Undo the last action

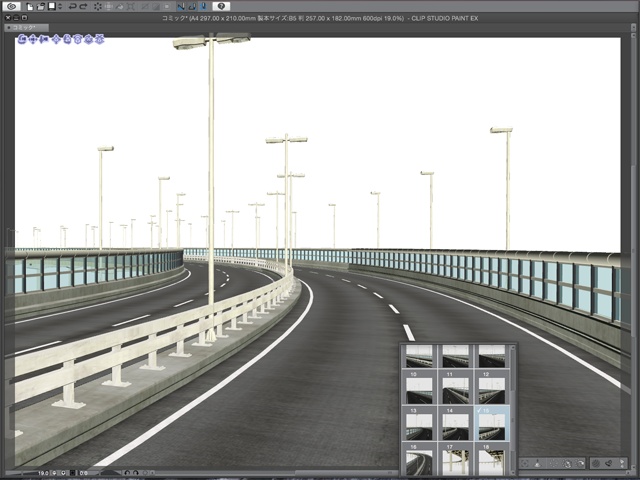72,6
